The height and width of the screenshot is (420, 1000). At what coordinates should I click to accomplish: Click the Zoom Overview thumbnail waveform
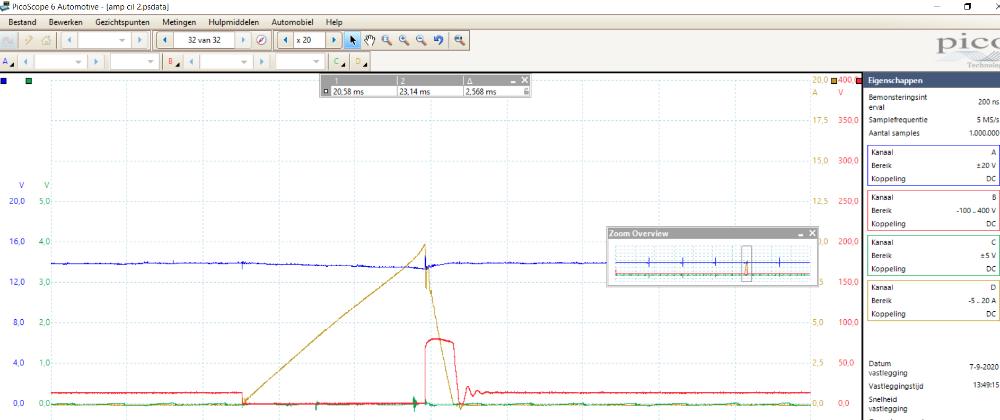[x=711, y=263]
